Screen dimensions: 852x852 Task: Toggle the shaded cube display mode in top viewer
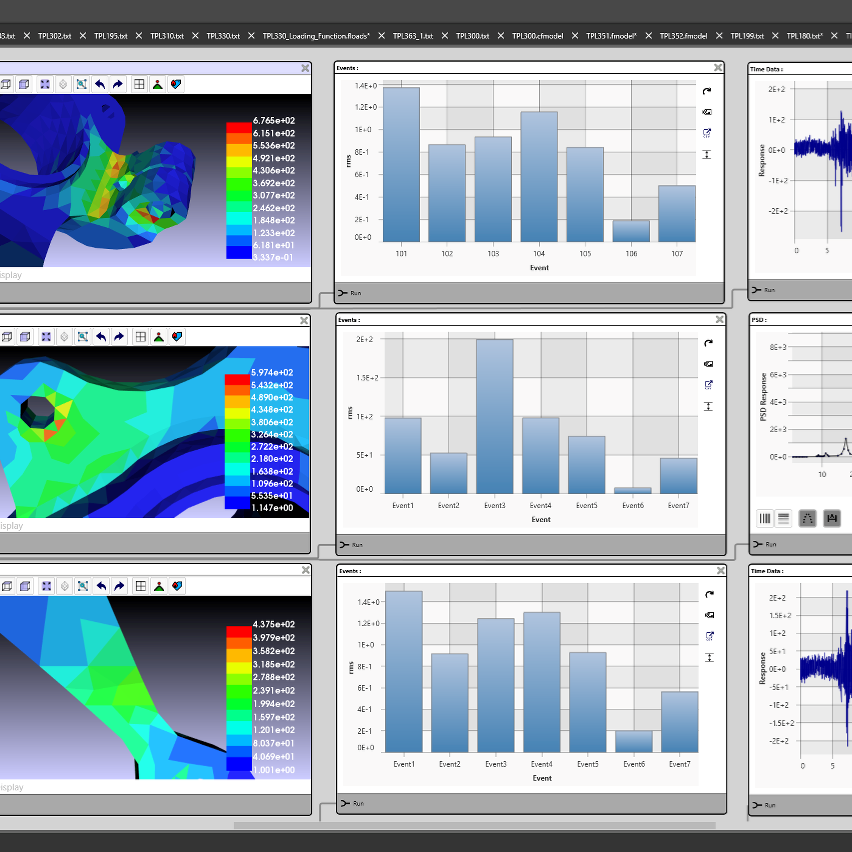25,85
